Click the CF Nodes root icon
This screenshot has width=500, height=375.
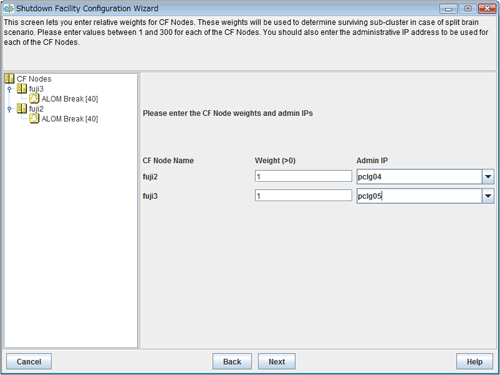(x=9, y=79)
